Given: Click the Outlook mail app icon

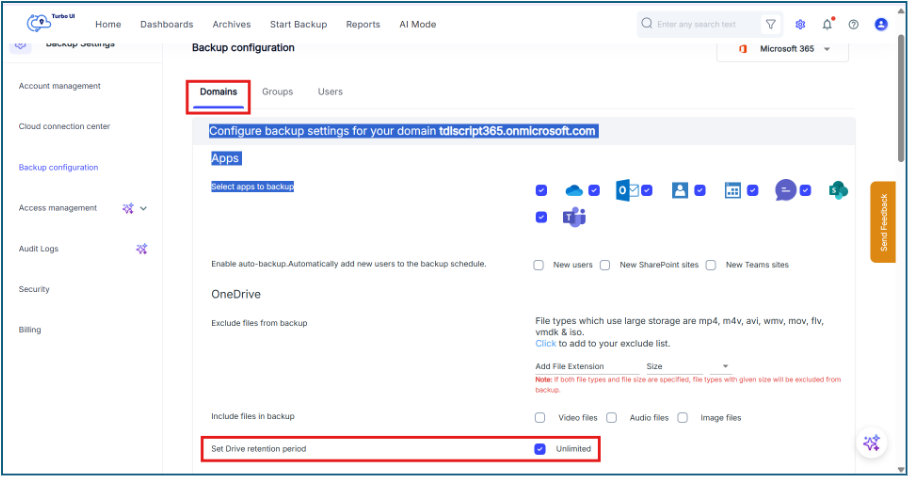Looking at the screenshot, I should (627, 190).
